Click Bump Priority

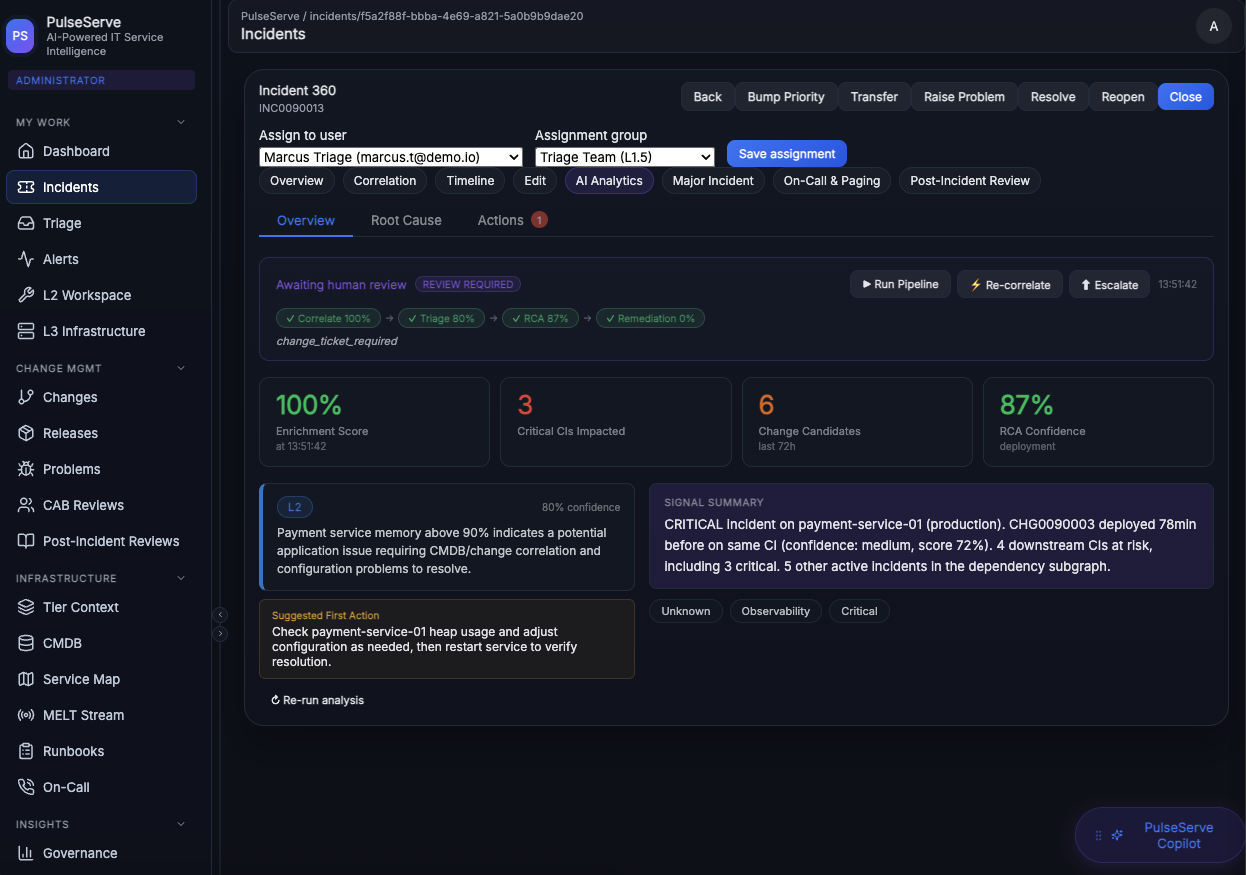point(786,97)
